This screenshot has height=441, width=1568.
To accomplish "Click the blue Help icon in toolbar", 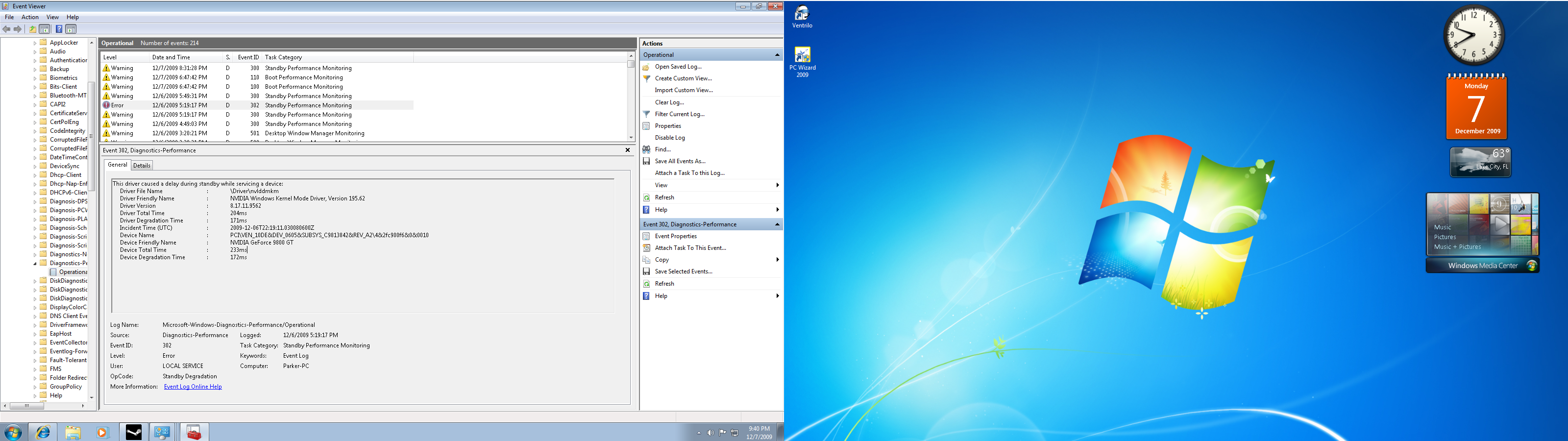I will coord(59,29).
